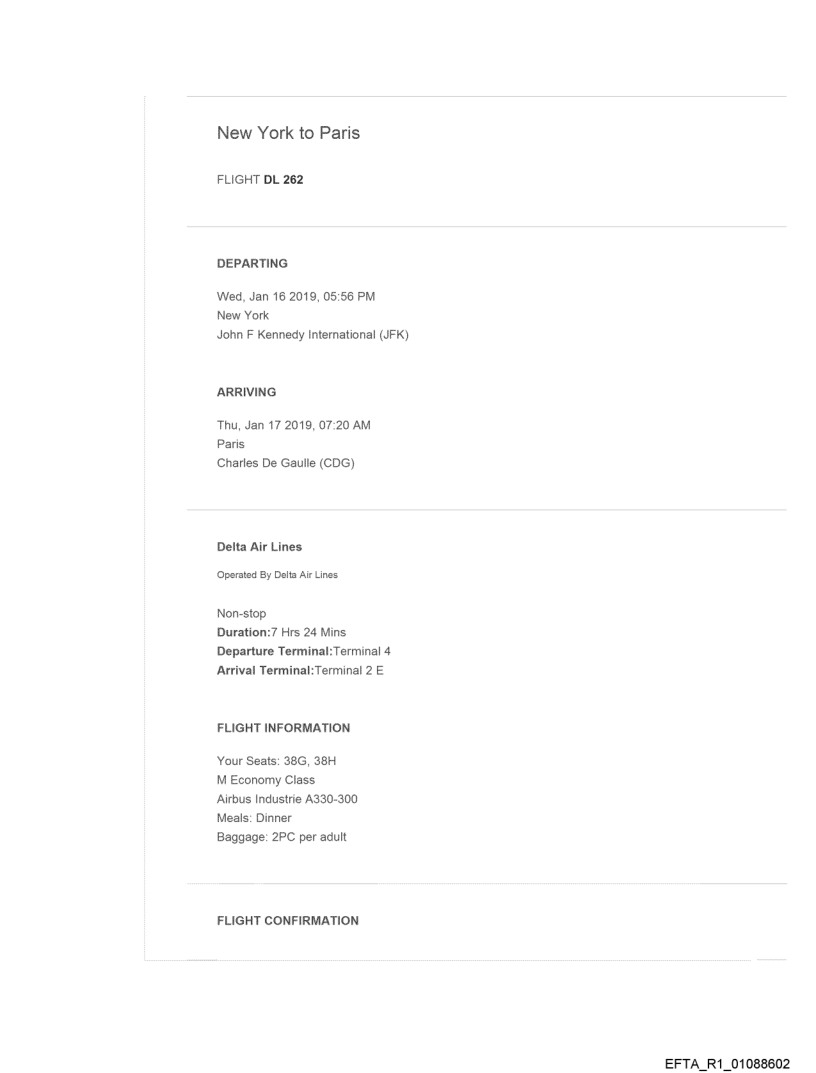The height and width of the screenshot is (1073, 816).
Task: Click the New York to Paris heading
Action: [x=288, y=134]
